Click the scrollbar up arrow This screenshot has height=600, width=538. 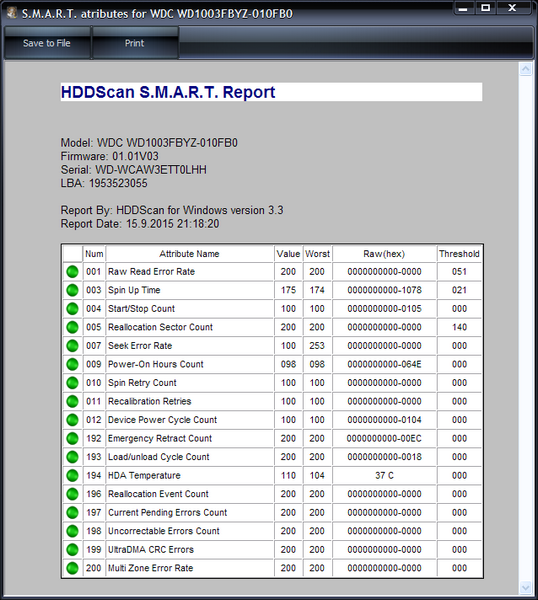(x=526, y=69)
